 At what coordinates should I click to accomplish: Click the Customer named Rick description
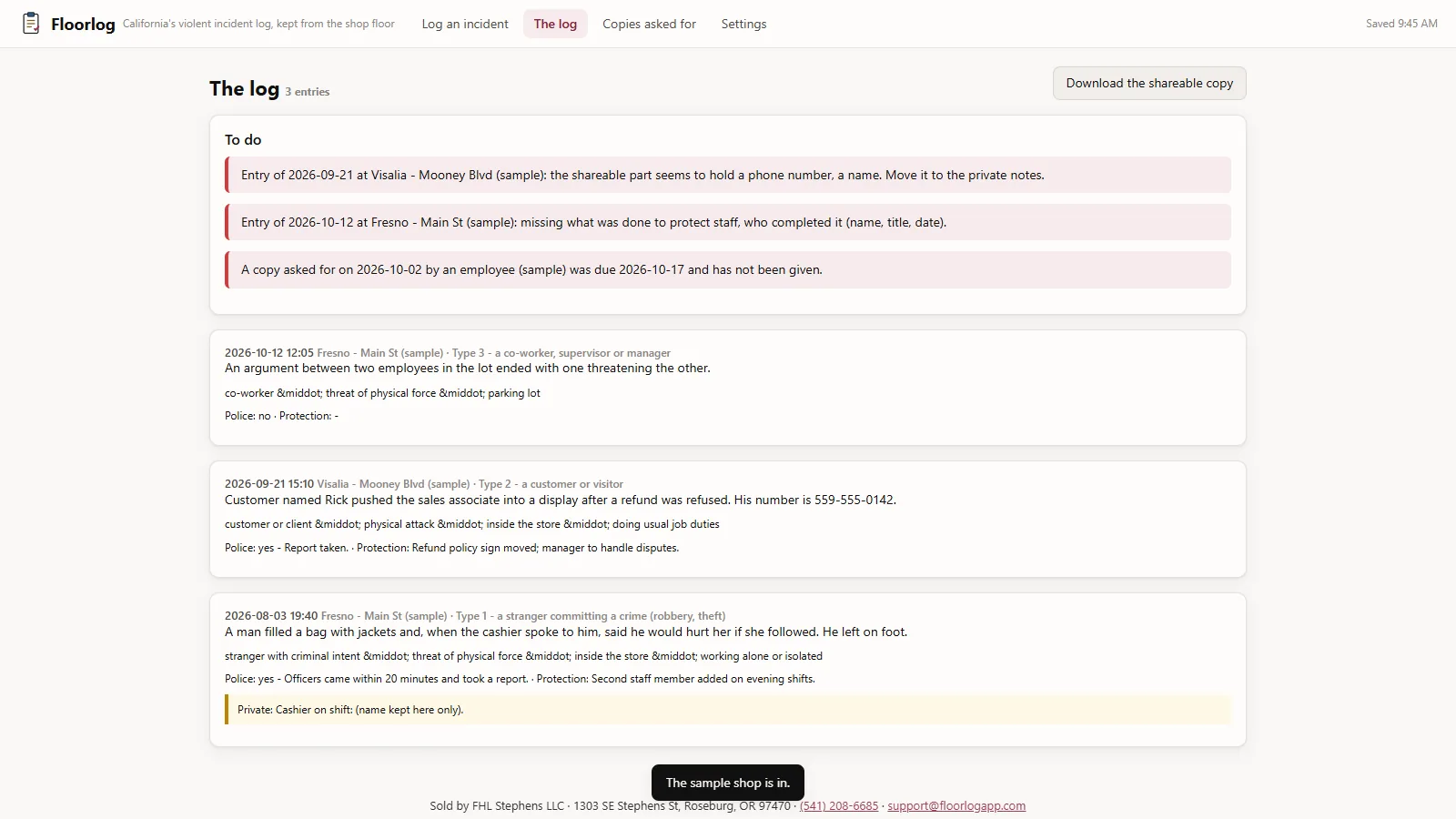click(x=561, y=500)
